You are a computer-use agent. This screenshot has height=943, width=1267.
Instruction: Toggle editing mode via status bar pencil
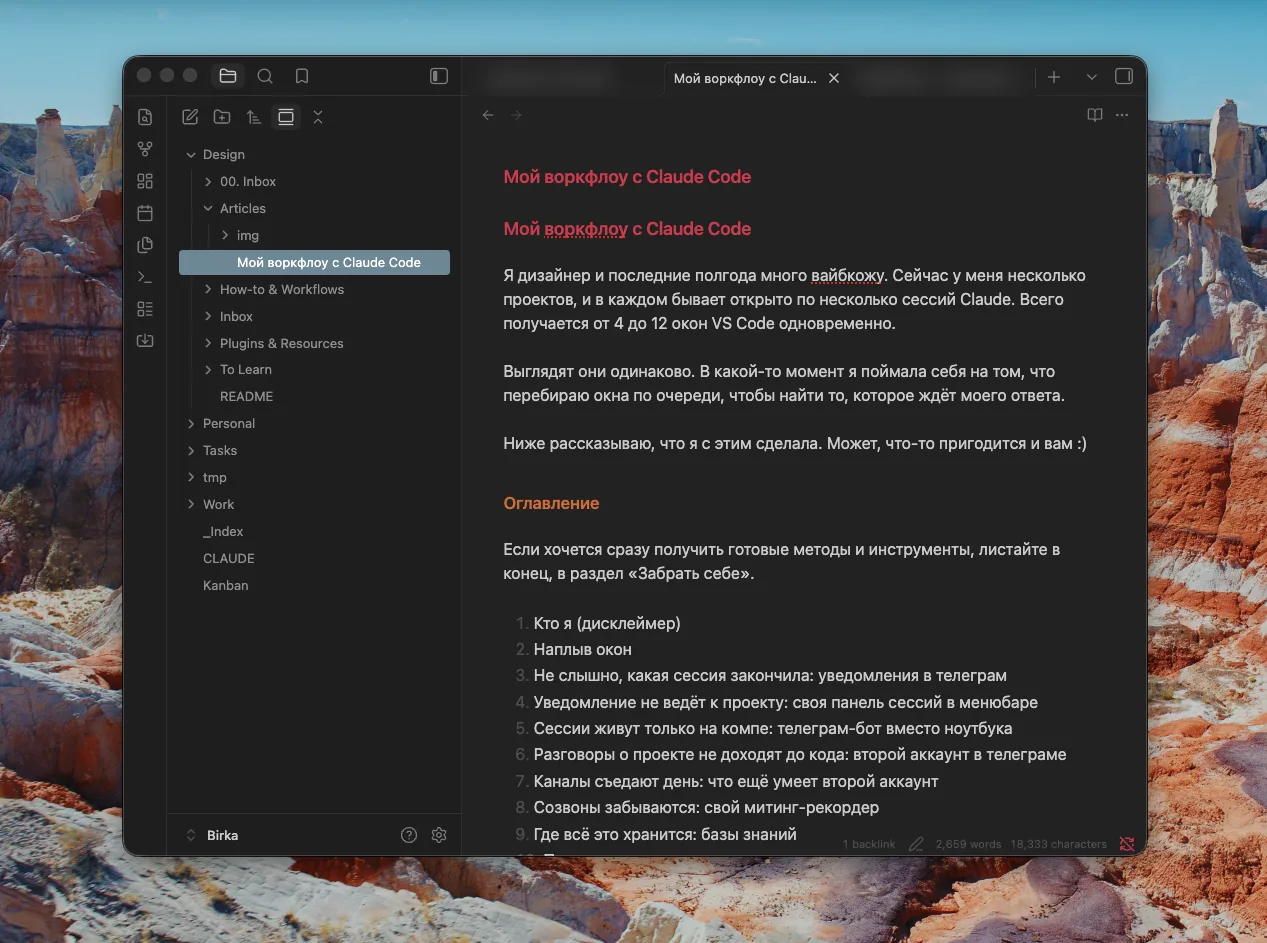pyautogui.click(x=916, y=844)
